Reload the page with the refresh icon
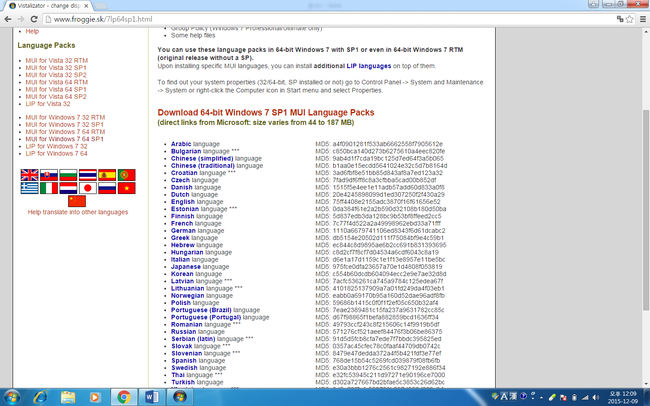650x406 pixels. [34, 19]
